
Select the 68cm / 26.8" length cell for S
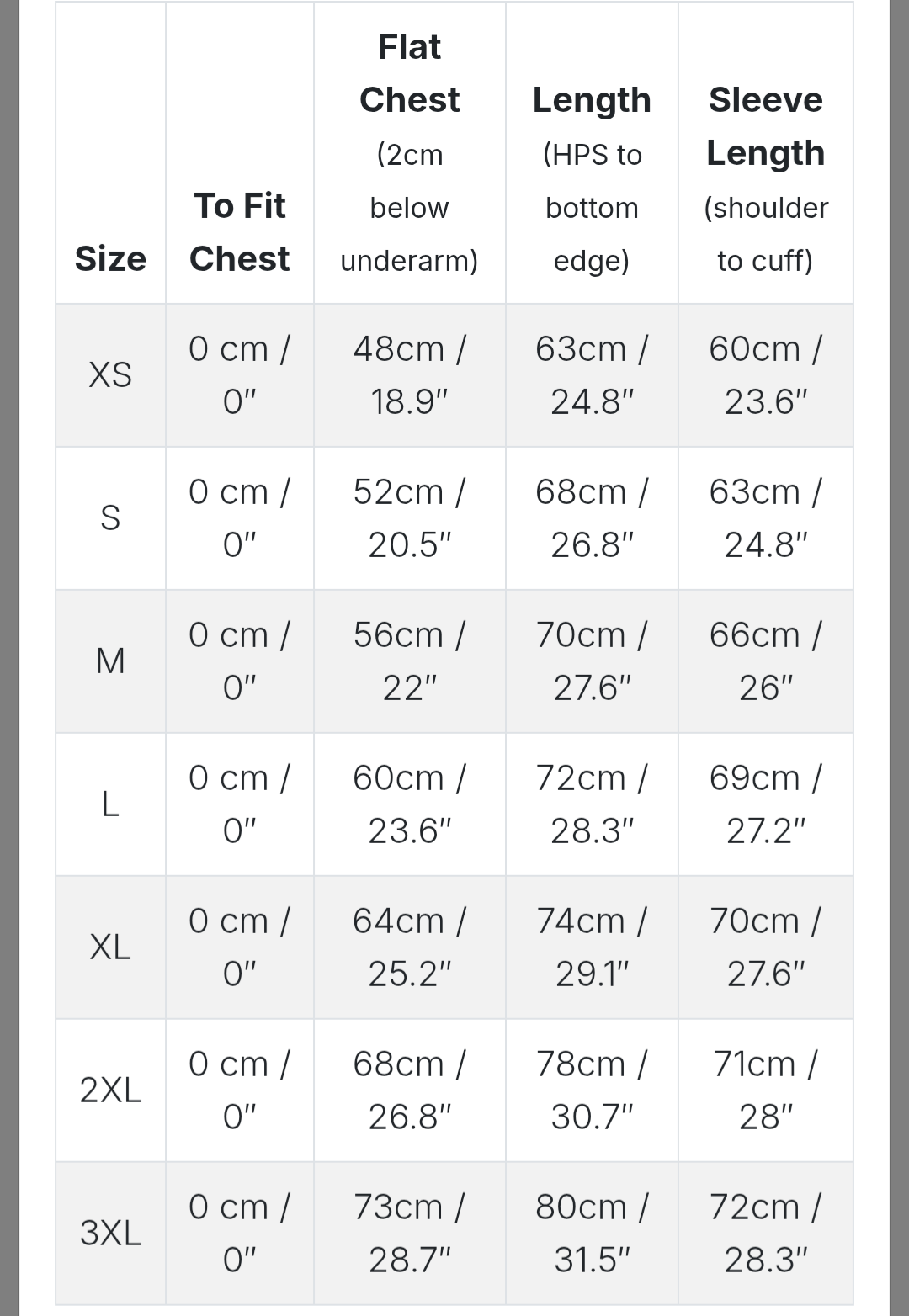pos(592,518)
